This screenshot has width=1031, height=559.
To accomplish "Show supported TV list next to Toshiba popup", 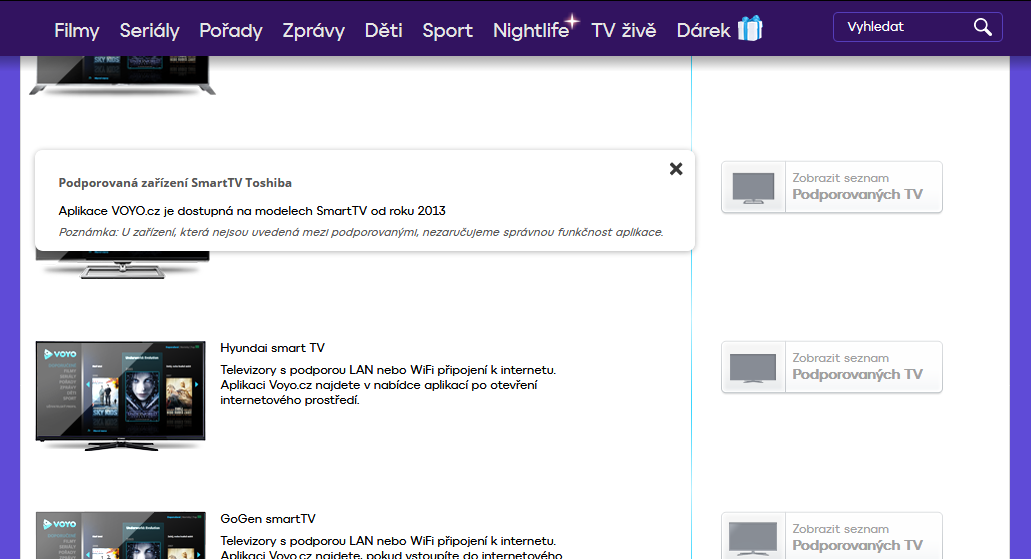I will 832,187.
